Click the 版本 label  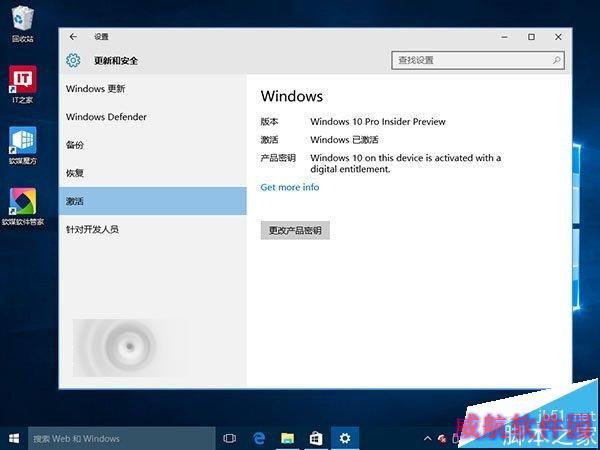pyautogui.click(x=269, y=122)
